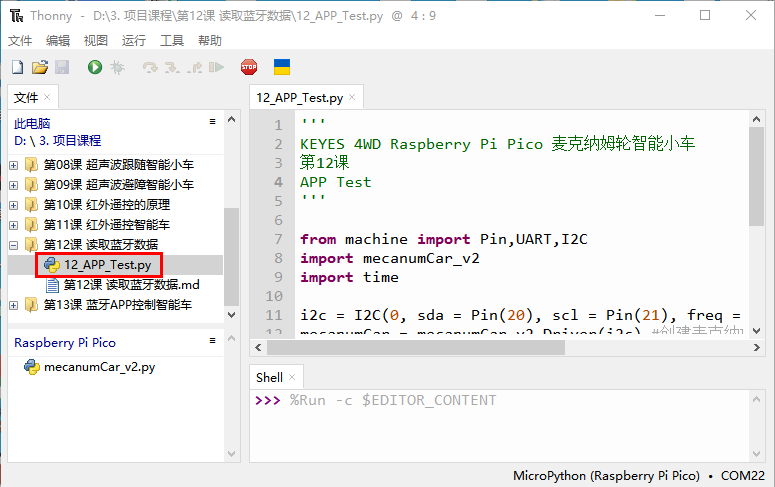Click editor scroll right arrow
Screen dimensions: 775x487
[757, 348]
